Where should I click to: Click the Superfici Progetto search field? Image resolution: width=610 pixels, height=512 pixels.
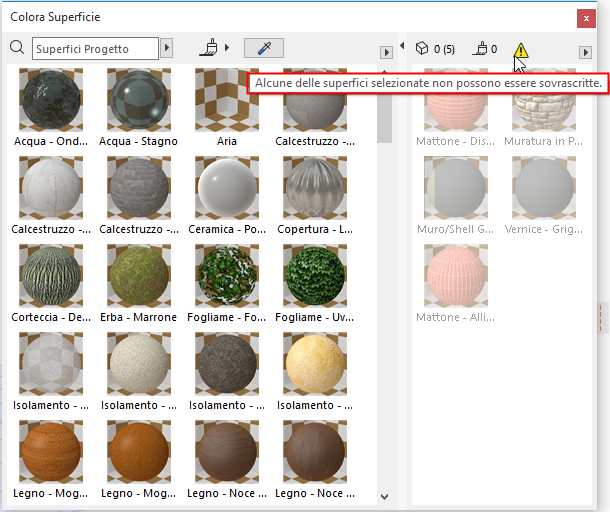click(94, 48)
